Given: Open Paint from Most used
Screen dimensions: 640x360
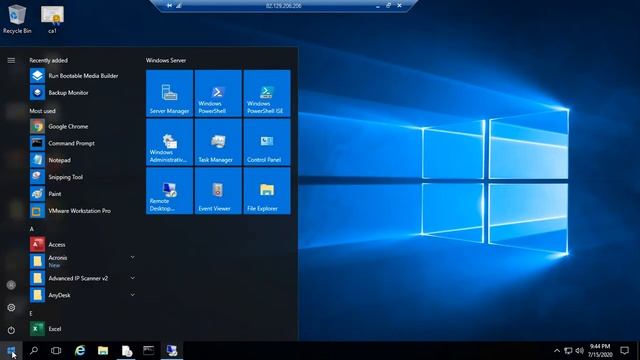Looking at the screenshot, I should pos(82,194).
